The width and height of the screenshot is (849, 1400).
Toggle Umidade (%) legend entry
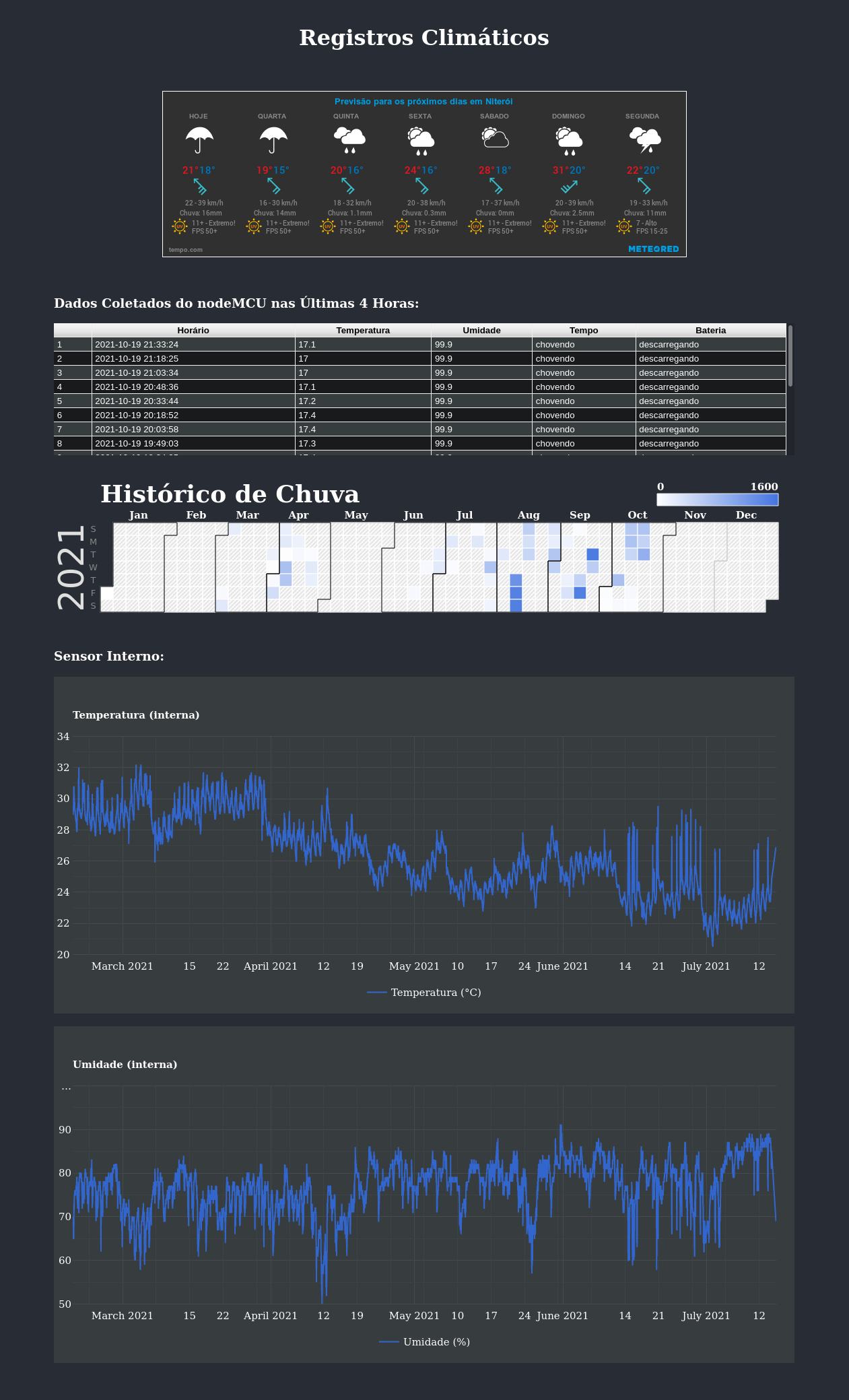tap(424, 1342)
